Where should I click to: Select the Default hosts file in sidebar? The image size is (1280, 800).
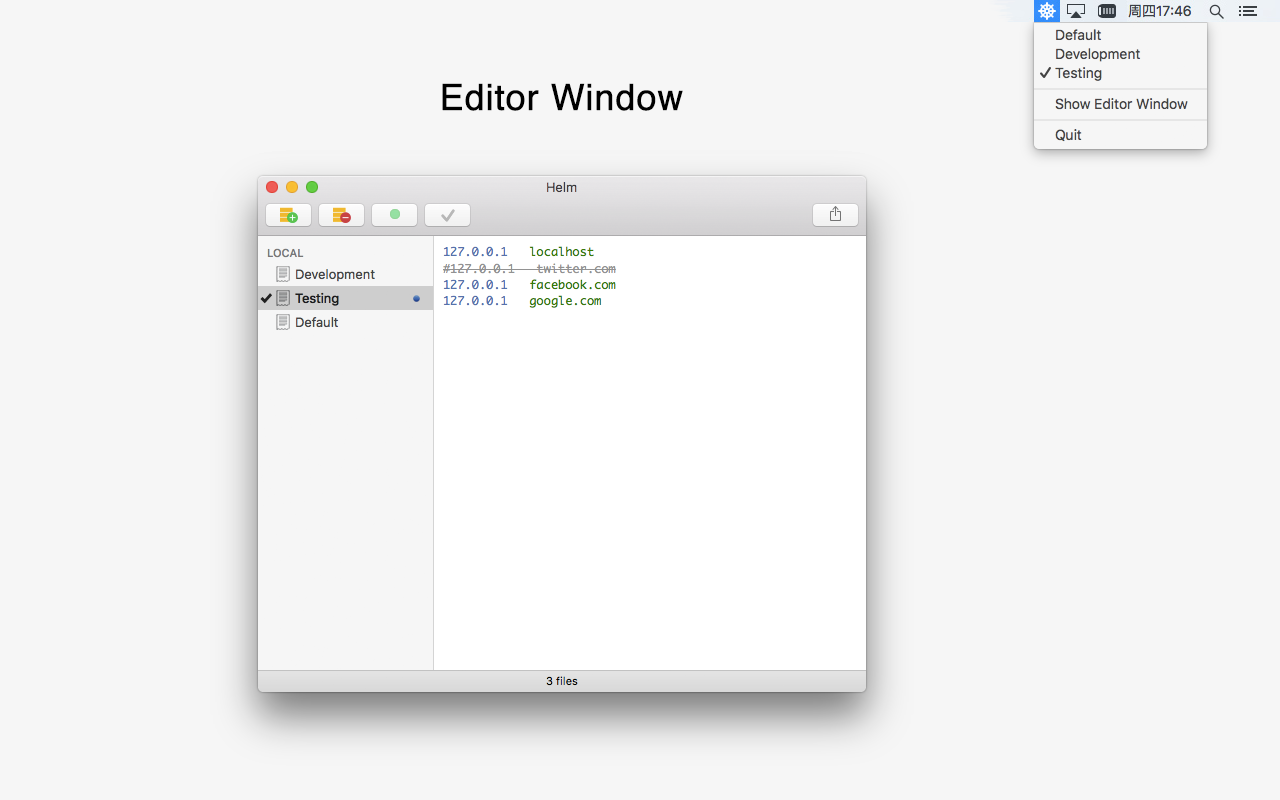pyautogui.click(x=315, y=321)
